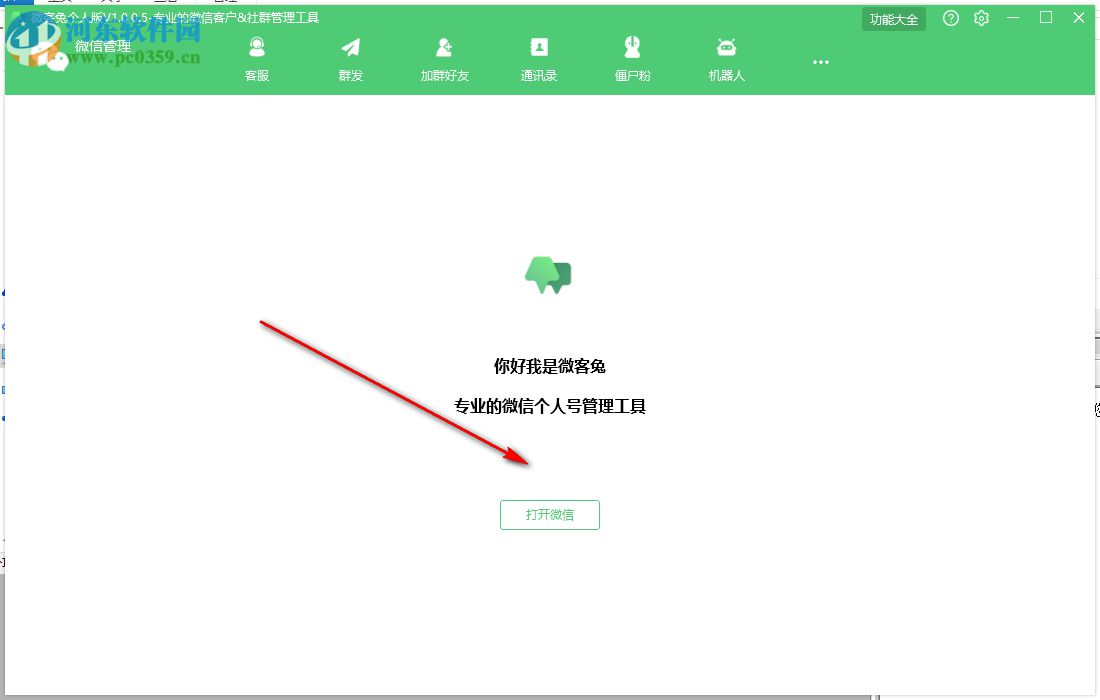Expand the "..." more tools menu

pos(821,62)
